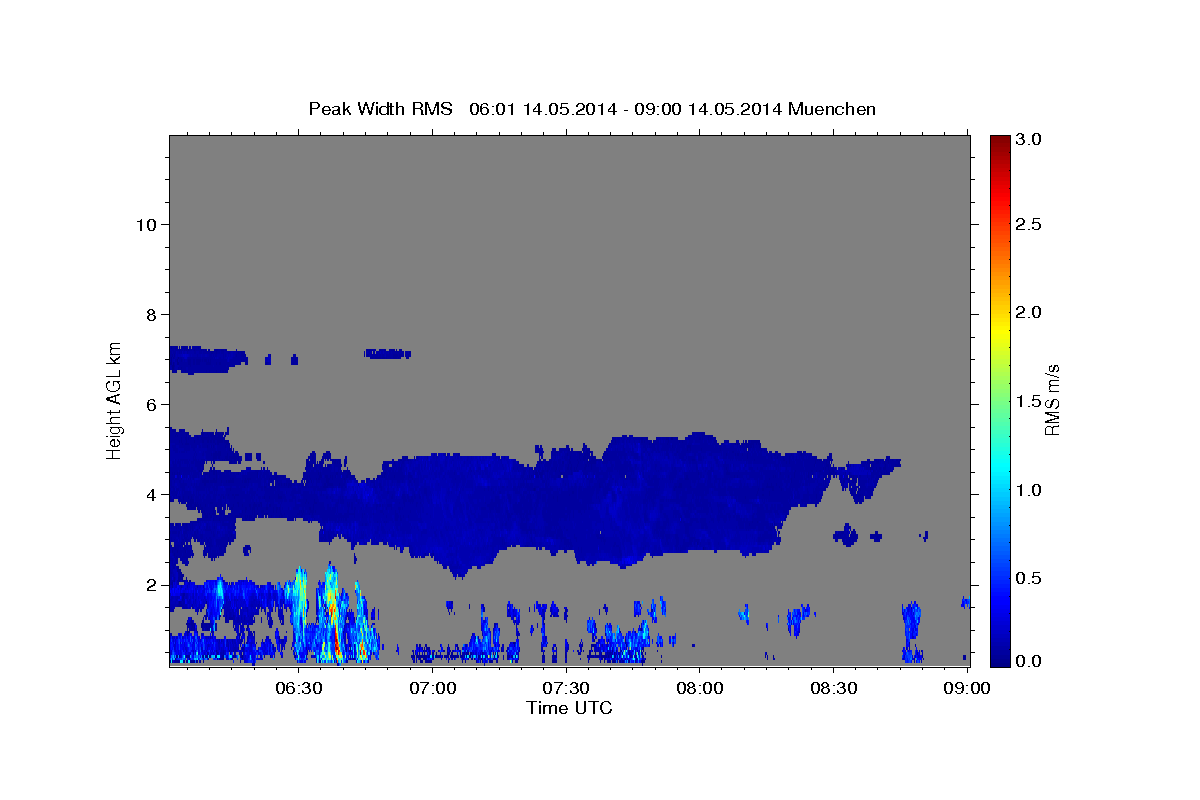Click the colorbar value 0.5
This screenshot has height=800, width=1200.
(x=1028, y=578)
